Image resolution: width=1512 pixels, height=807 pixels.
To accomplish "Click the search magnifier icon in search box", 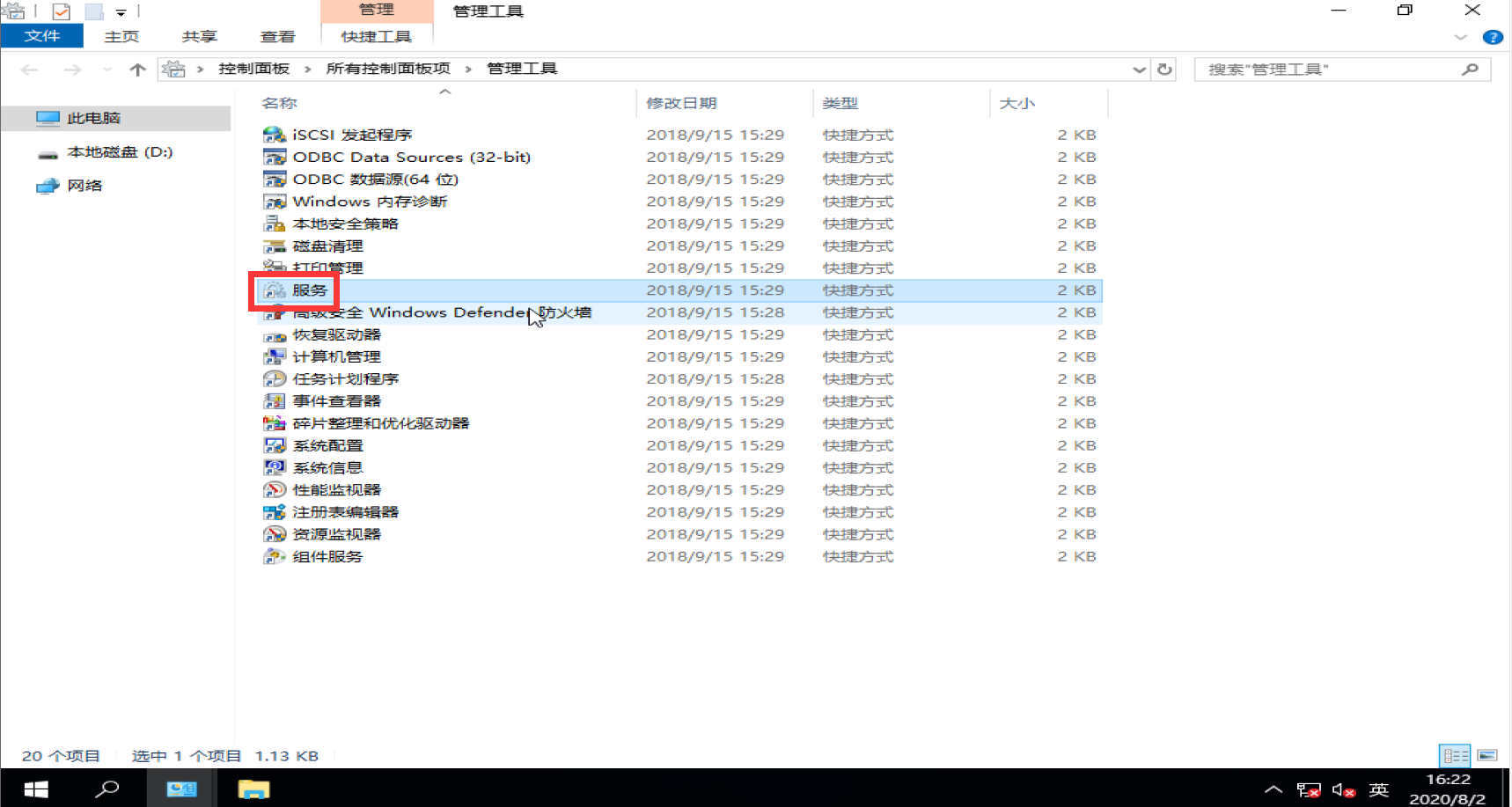I will click(x=1470, y=69).
